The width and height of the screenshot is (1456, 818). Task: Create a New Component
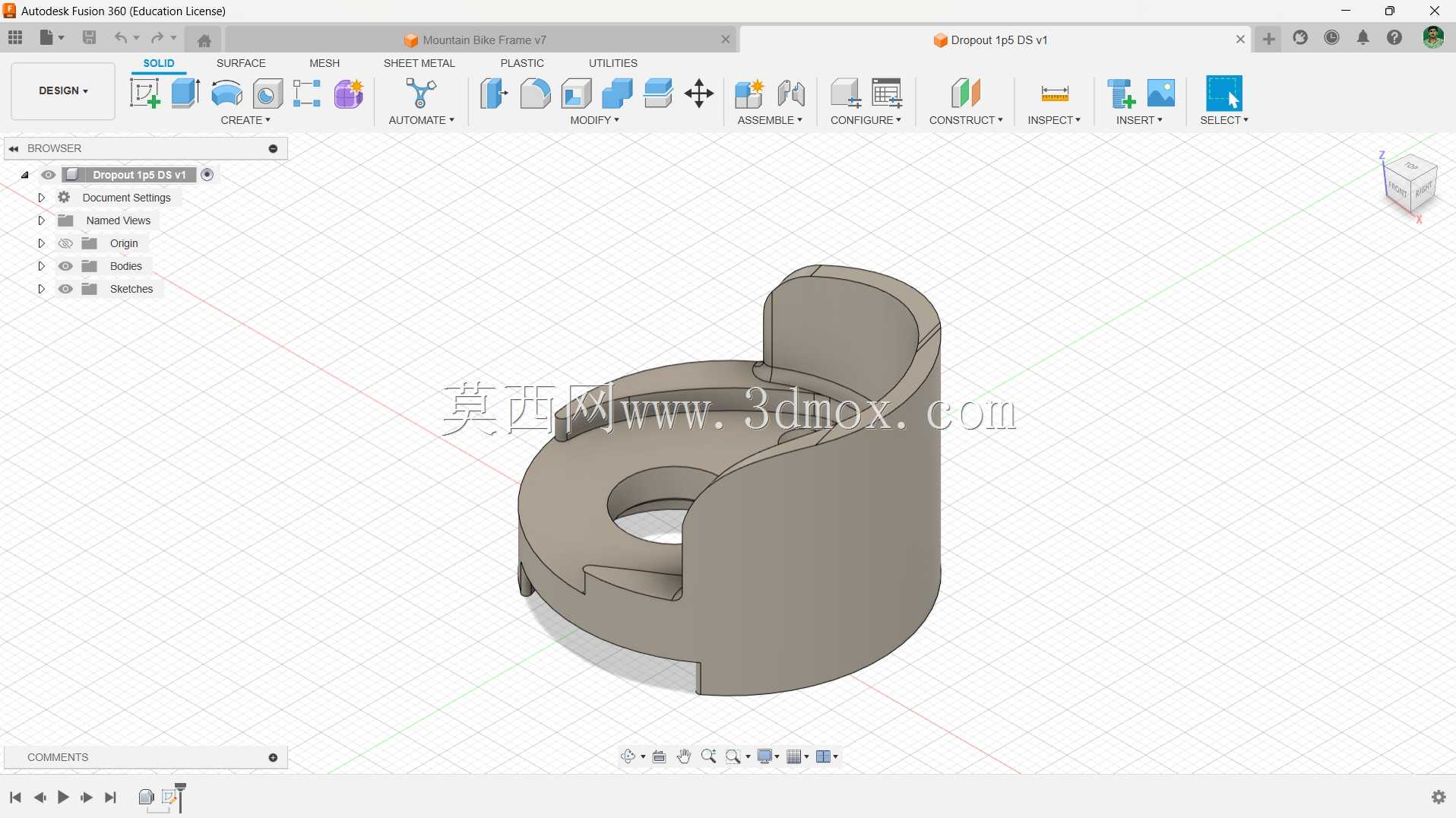(749, 94)
